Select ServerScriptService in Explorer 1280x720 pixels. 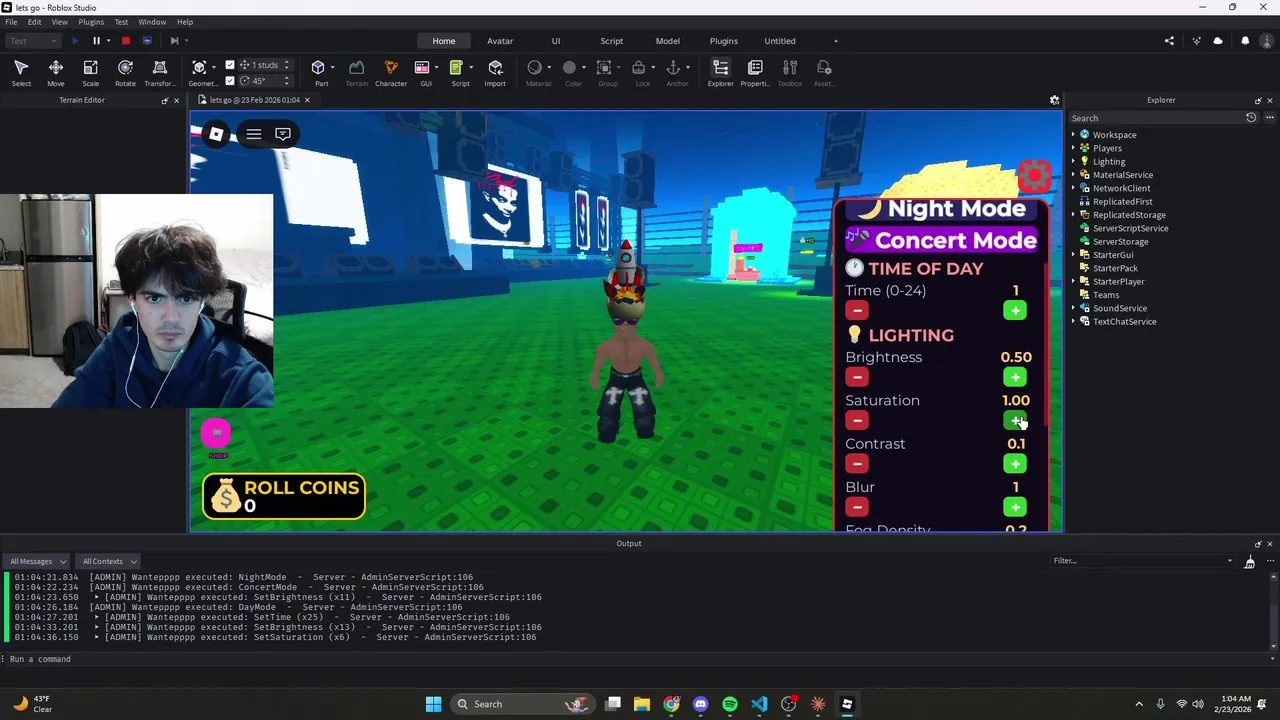[1130, 228]
